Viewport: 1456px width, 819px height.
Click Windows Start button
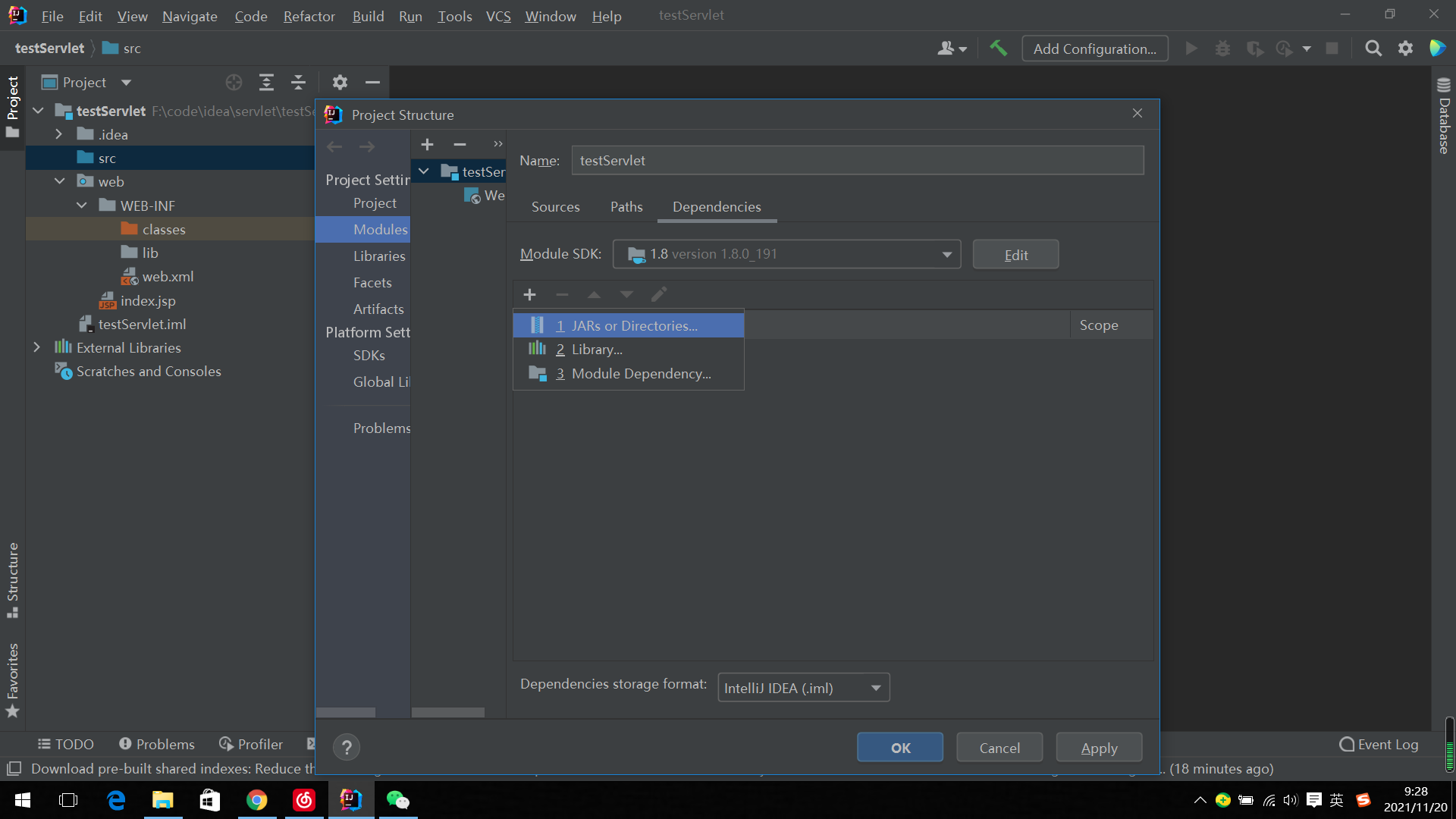tap(23, 800)
